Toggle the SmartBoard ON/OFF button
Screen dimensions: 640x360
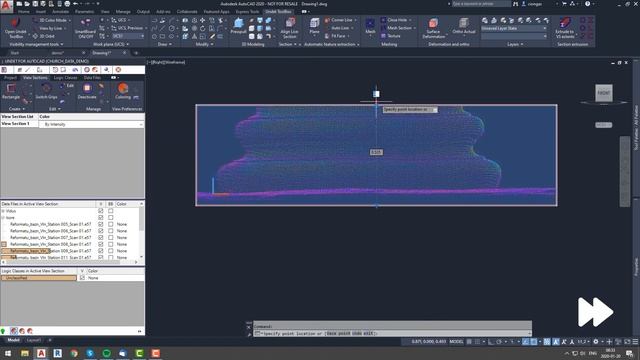click(85, 28)
